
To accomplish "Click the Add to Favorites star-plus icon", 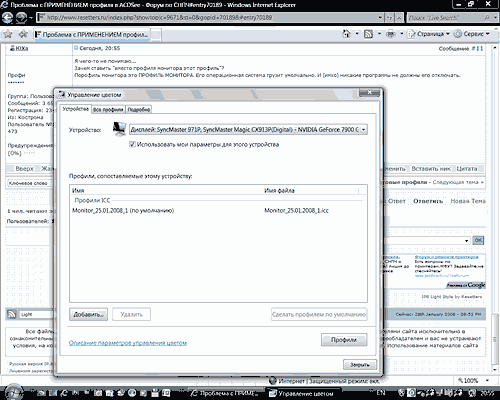I will tap(23, 34).
